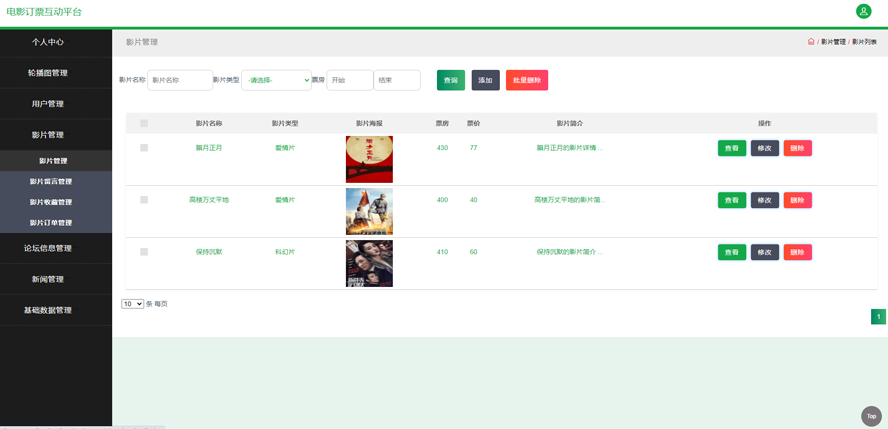Focus the 票房 结束 input field
The width and height of the screenshot is (888, 429).
(x=397, y=80)
